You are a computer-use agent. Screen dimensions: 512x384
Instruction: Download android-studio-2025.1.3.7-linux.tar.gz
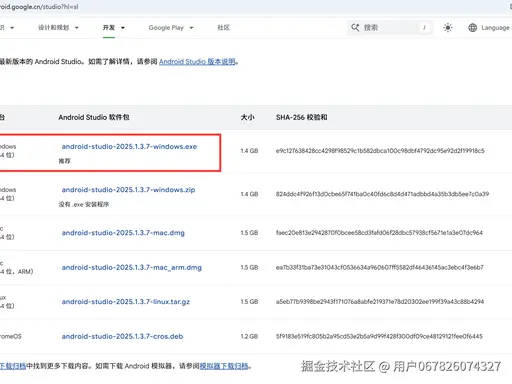(x=126, y=302)
